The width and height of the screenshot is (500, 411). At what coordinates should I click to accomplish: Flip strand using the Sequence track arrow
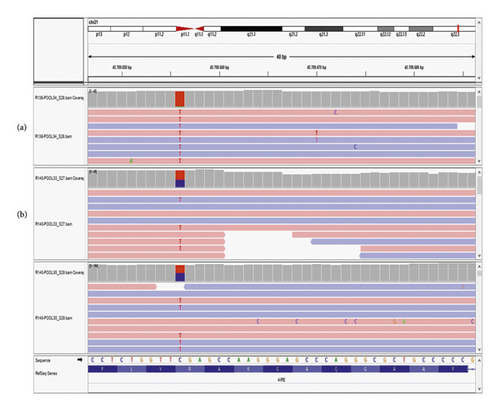tap(80, 360)
